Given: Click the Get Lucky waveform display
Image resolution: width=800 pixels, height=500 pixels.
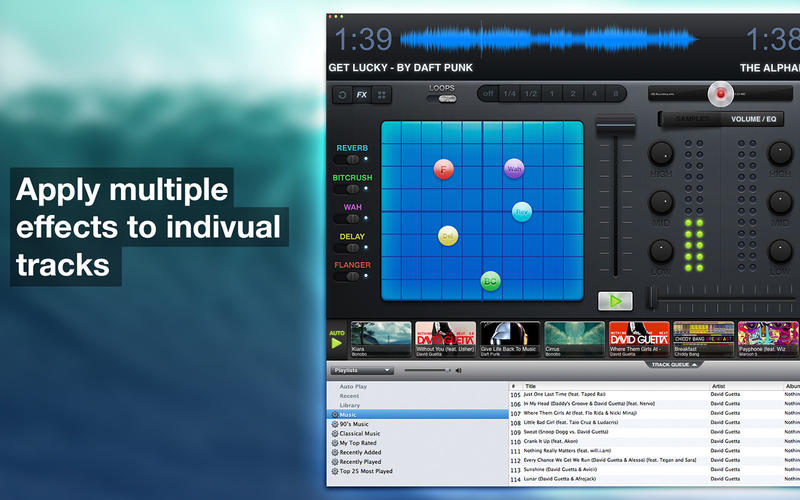Looking at the screenshot, I should point(548,39).
